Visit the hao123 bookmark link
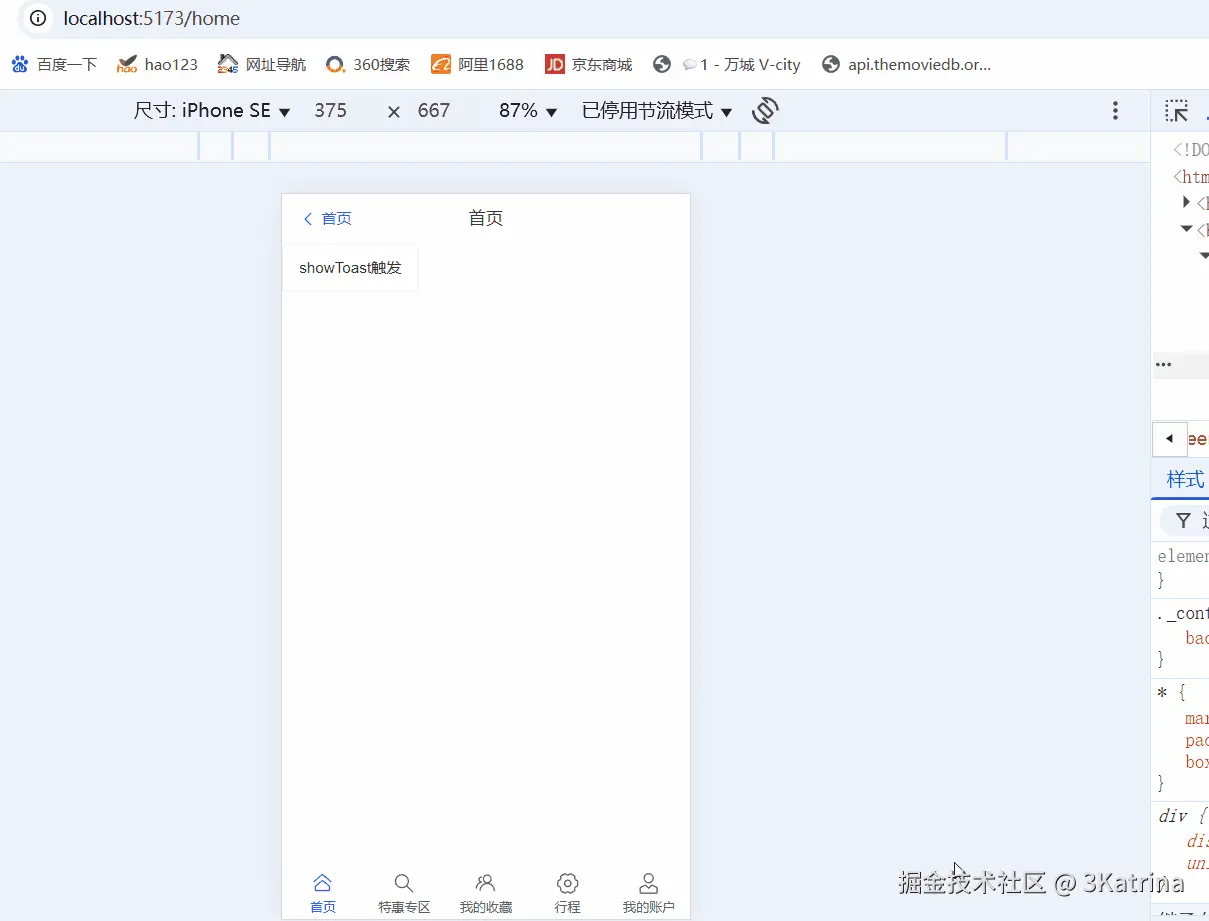 (157, 63)
